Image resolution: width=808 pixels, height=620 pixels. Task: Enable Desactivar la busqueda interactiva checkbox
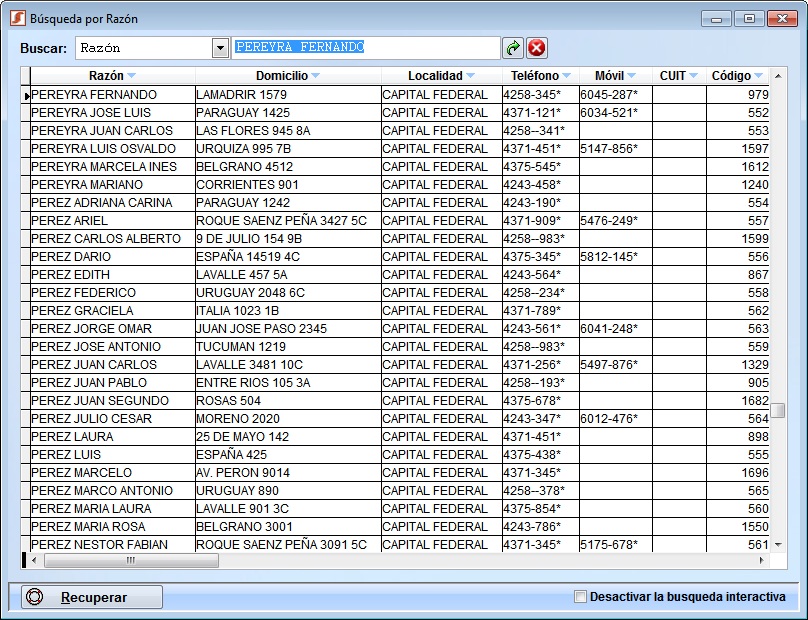581,597
